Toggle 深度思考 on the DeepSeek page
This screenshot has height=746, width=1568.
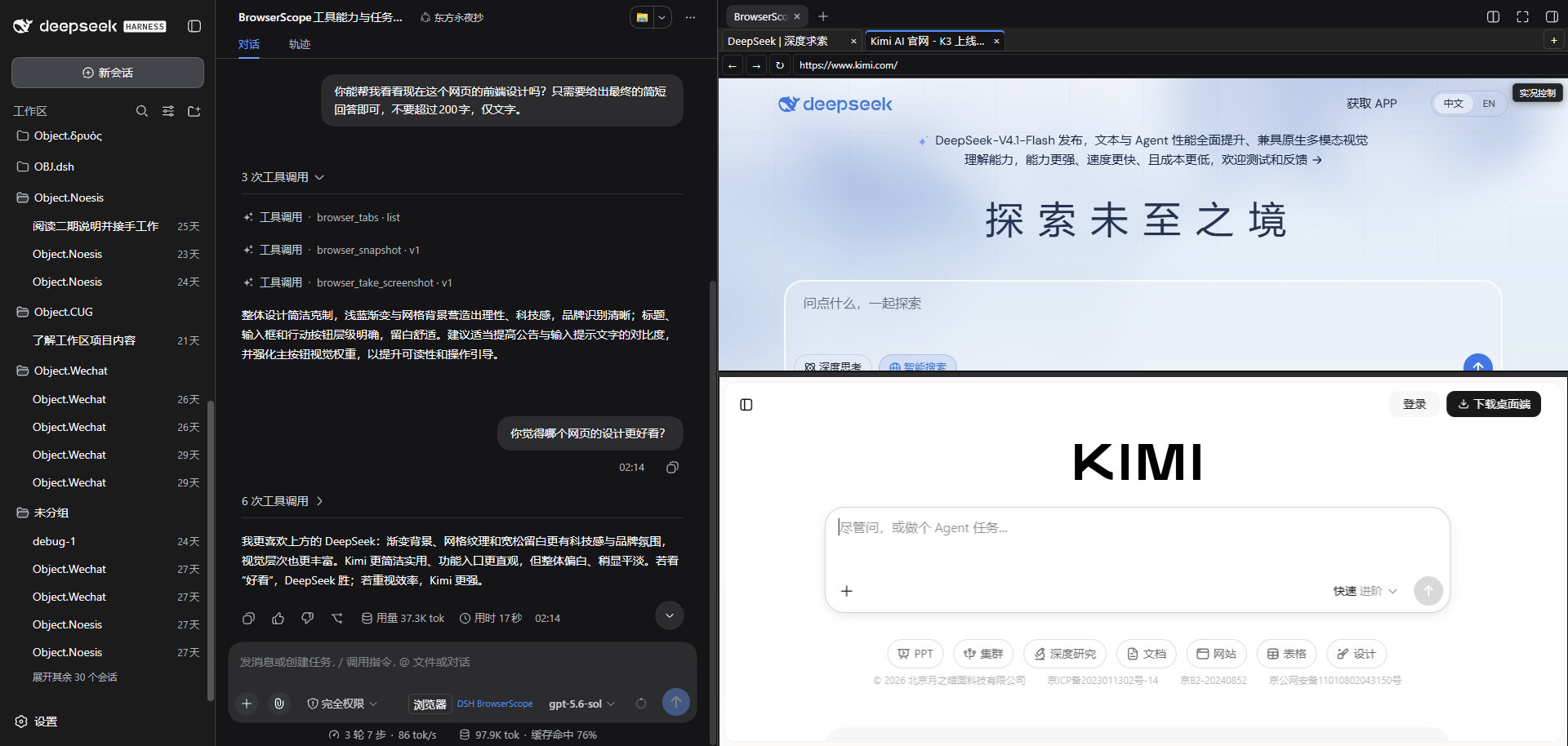[x=833, y=365]
